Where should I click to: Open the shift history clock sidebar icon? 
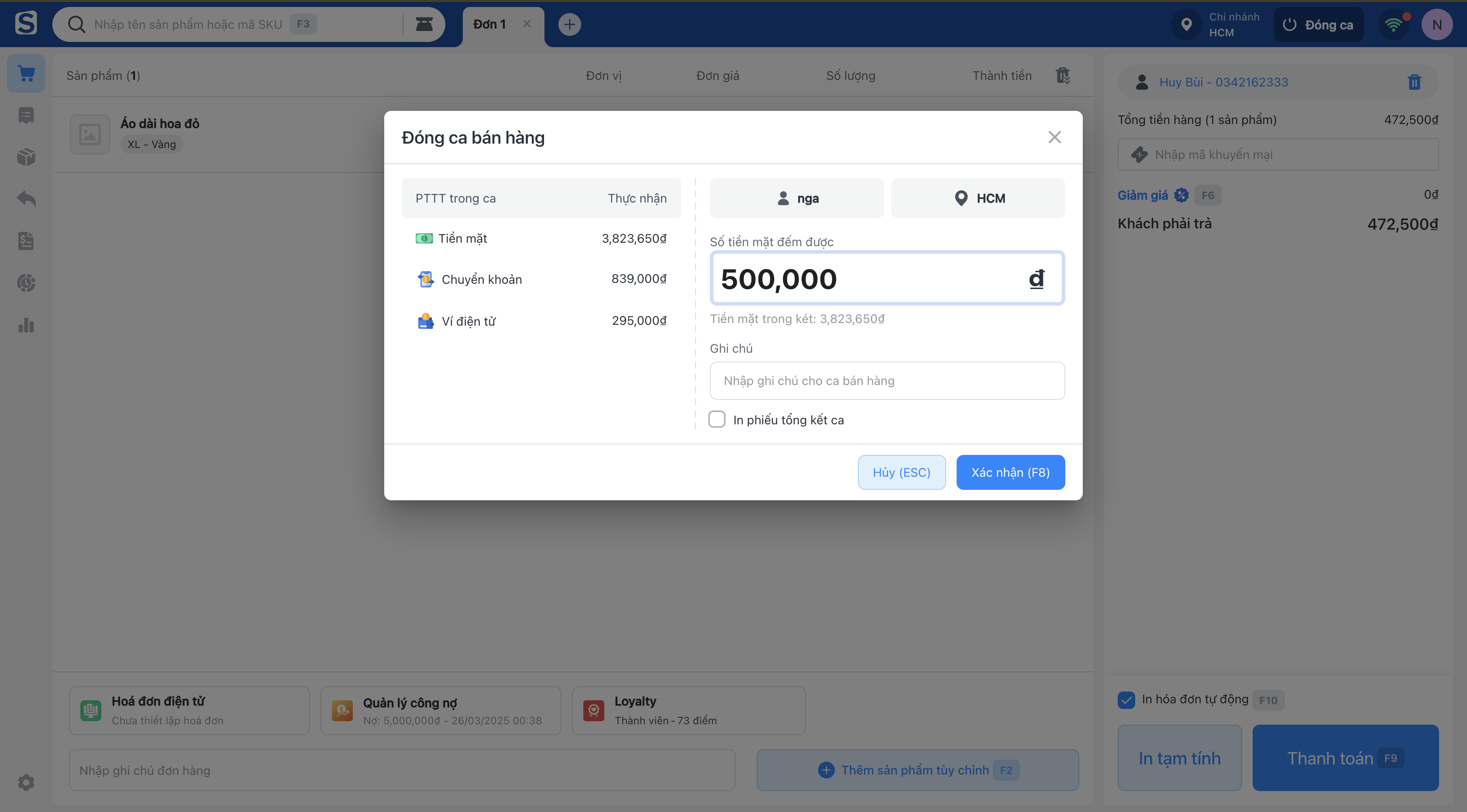pyautogui.click(x=26, y=283)
